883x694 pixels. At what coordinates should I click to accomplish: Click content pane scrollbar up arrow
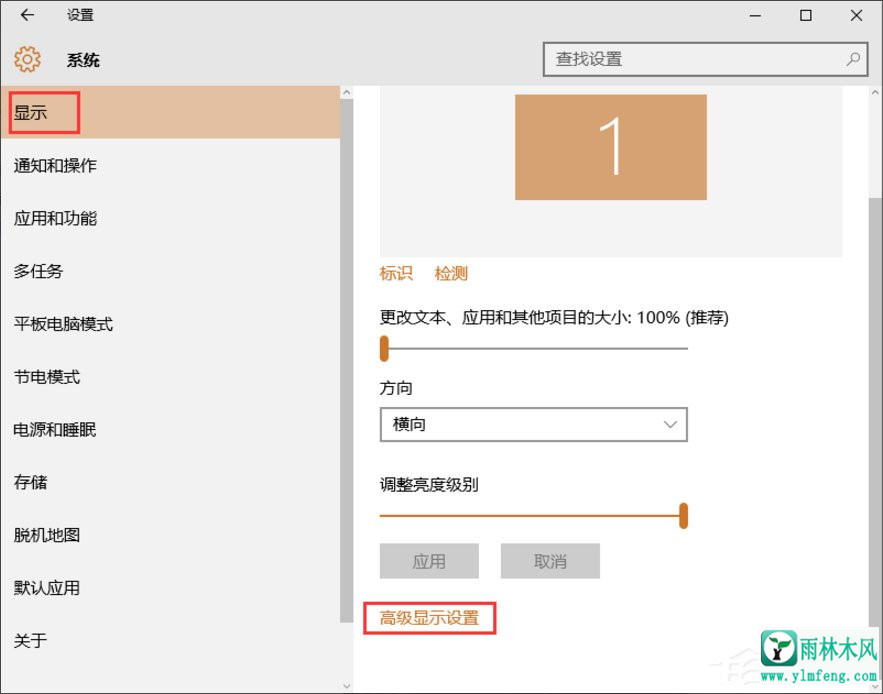(x=875, y=92)
